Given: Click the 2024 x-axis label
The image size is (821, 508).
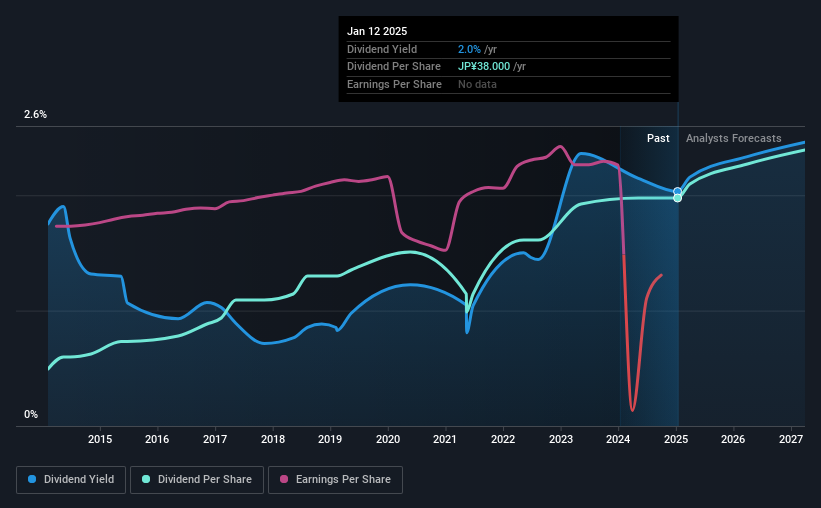Looking at the screenshot, I should 618,439.
